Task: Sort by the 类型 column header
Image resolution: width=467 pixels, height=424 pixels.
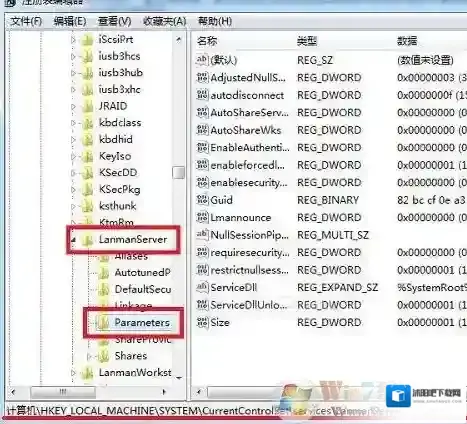Action: click(307, 41)
